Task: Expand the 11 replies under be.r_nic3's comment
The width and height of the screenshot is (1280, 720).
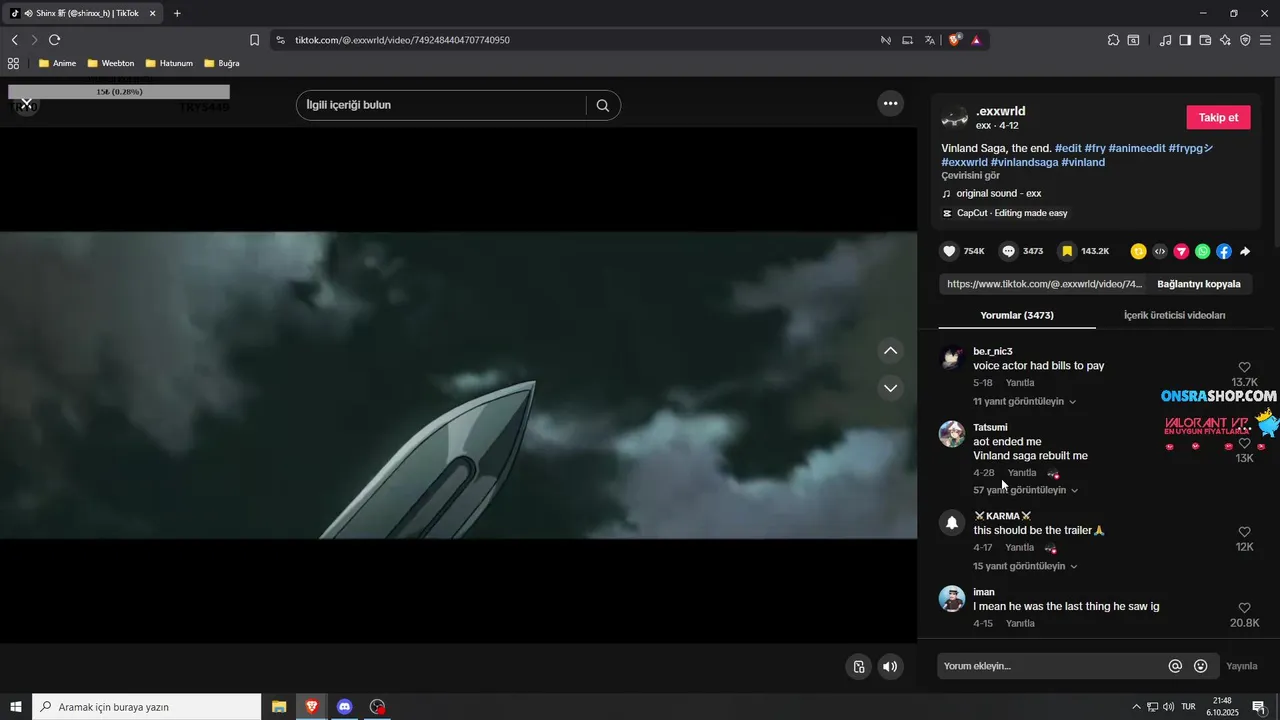Action: point(1025,401)
